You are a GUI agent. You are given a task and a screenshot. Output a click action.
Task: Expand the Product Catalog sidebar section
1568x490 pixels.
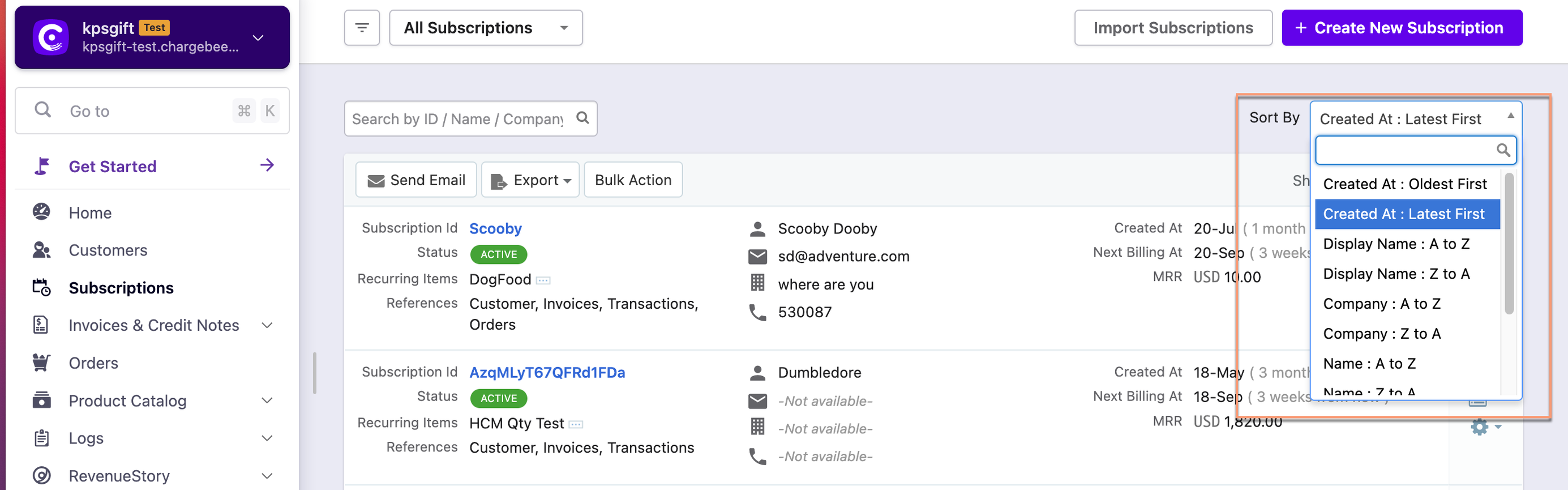[x=267, y=400]
